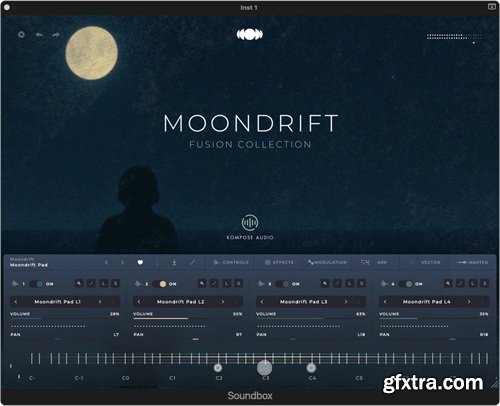Click the favorite heart icon
The width and height of the screenshot is (500, 406).
[140, 262]
